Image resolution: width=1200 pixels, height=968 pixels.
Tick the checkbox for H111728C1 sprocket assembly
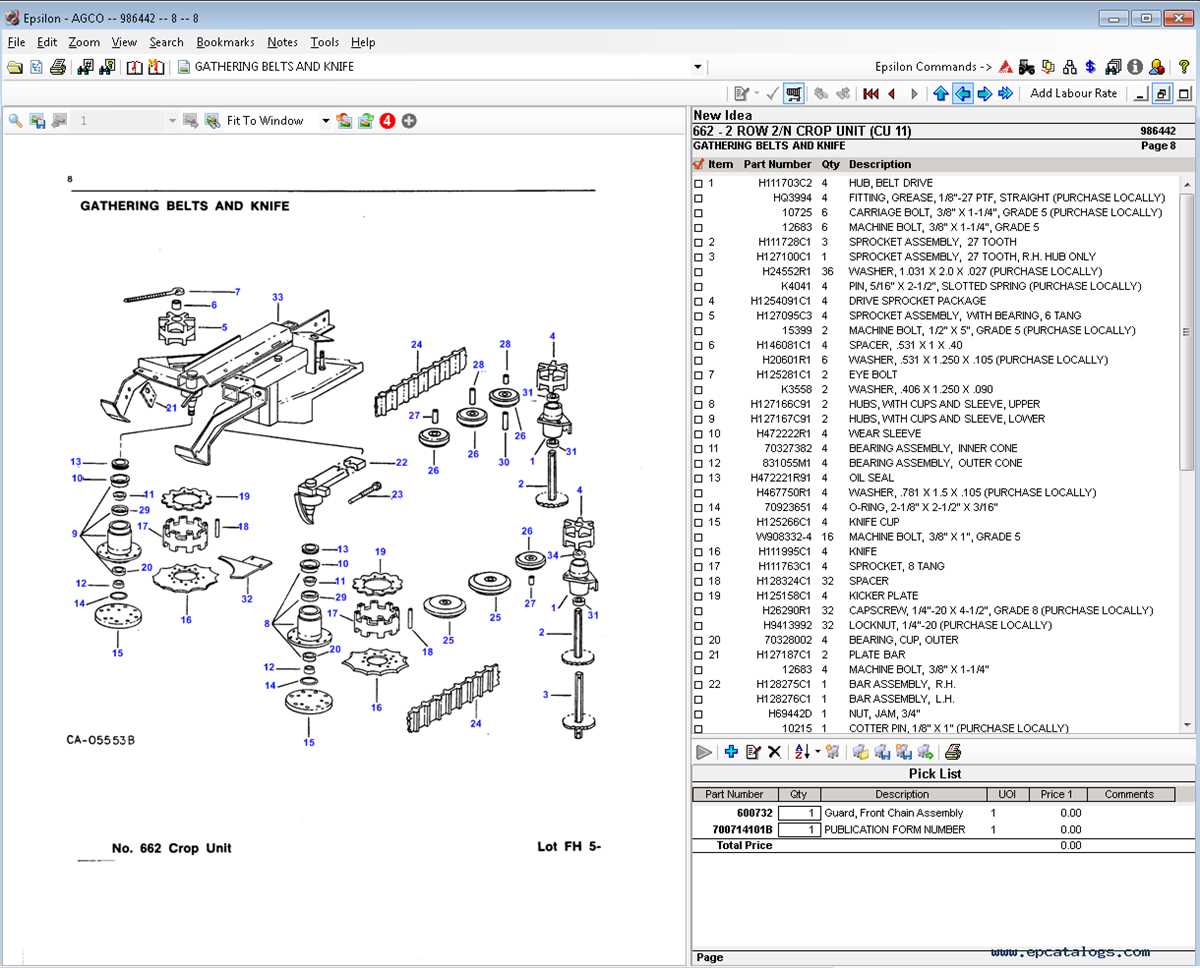tap(699, 242)
